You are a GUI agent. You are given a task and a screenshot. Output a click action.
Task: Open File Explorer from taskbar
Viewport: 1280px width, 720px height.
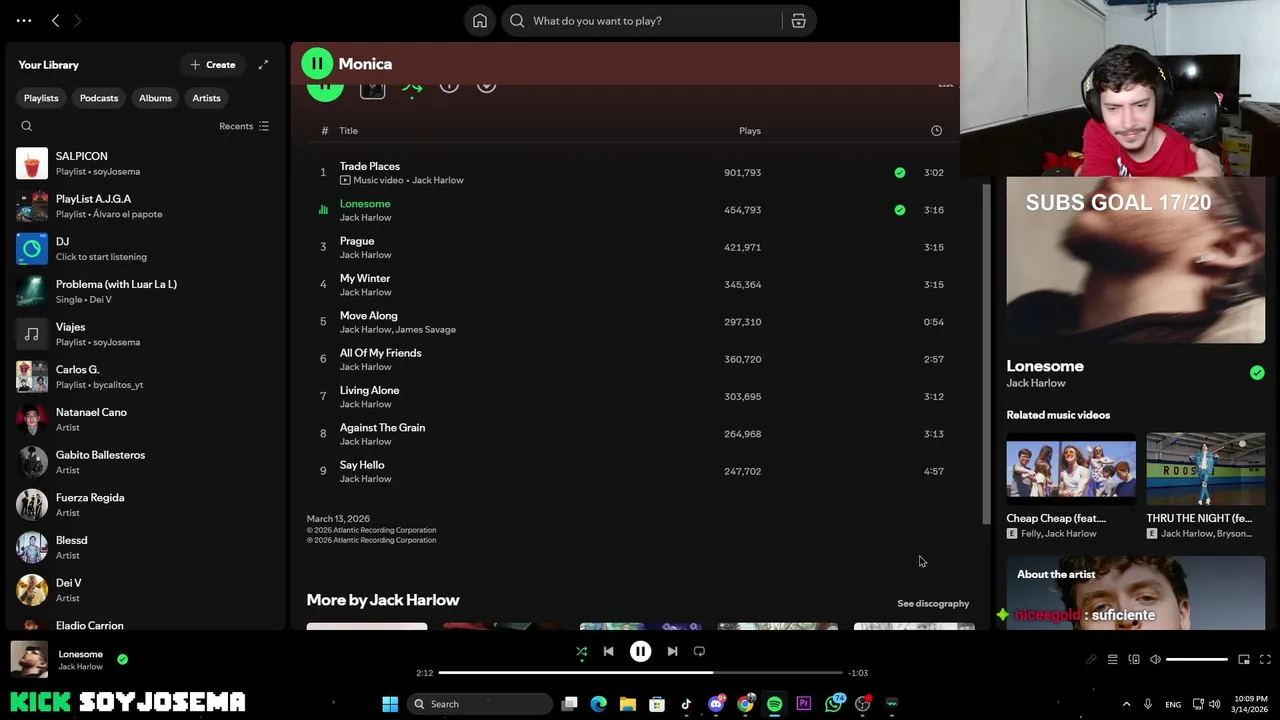[628, 704]
